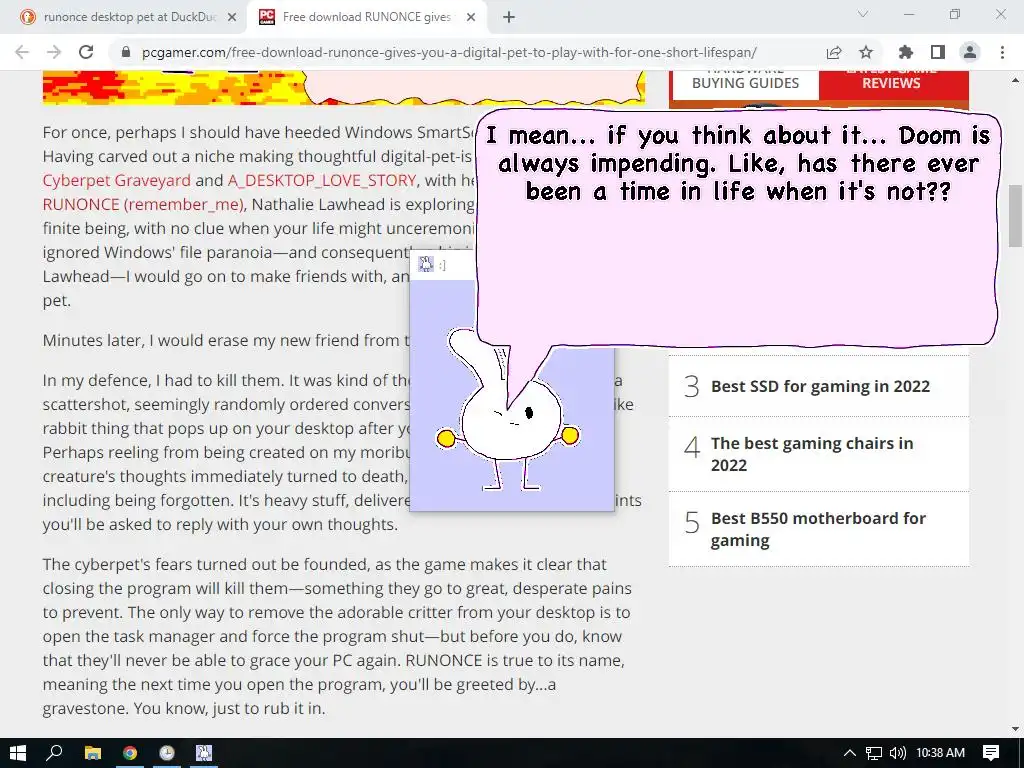Open the volume speaker tray icon
The image size is (1024, 768).
point(898,753)
